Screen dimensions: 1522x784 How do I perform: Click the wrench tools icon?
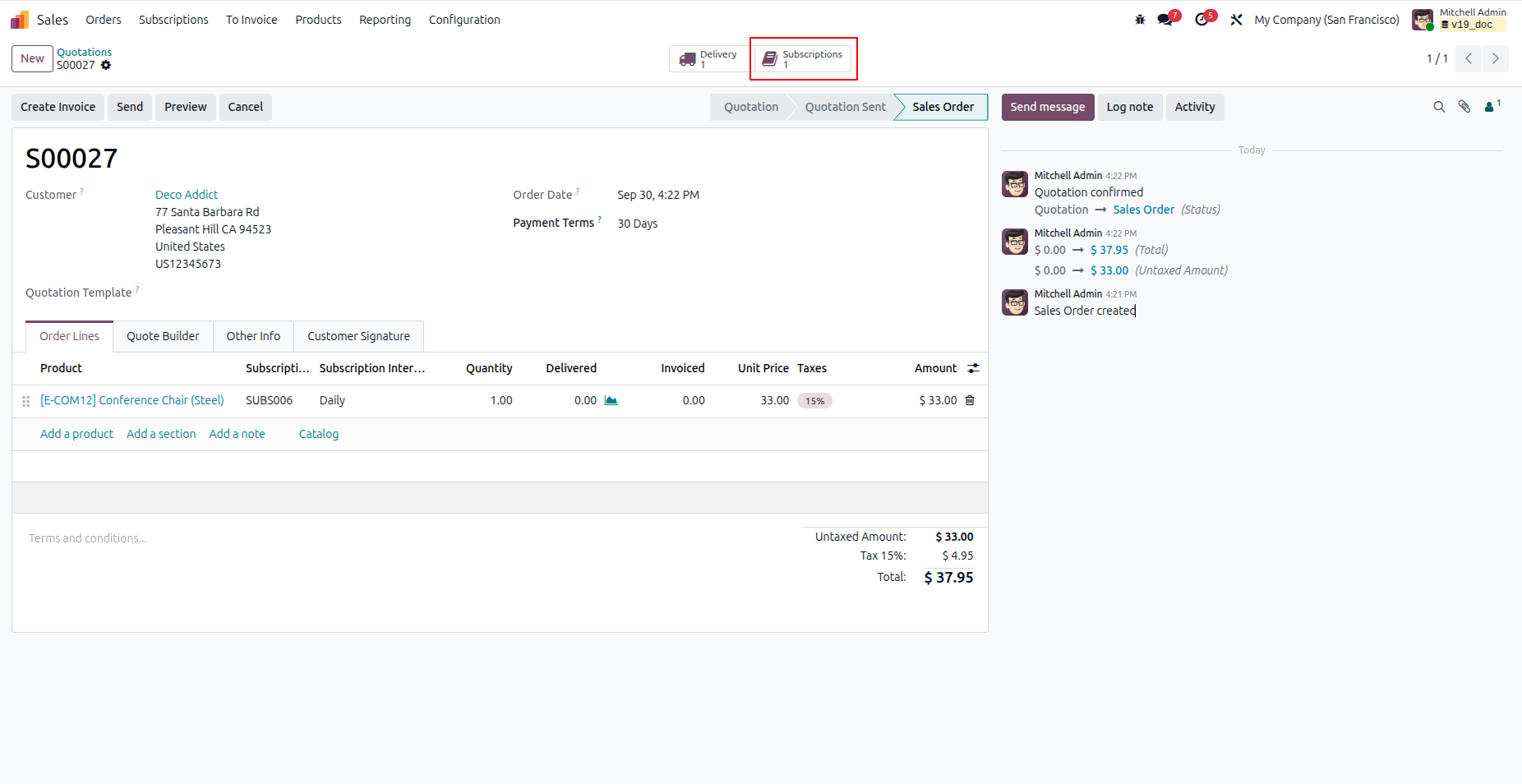tap(1236, 20)
